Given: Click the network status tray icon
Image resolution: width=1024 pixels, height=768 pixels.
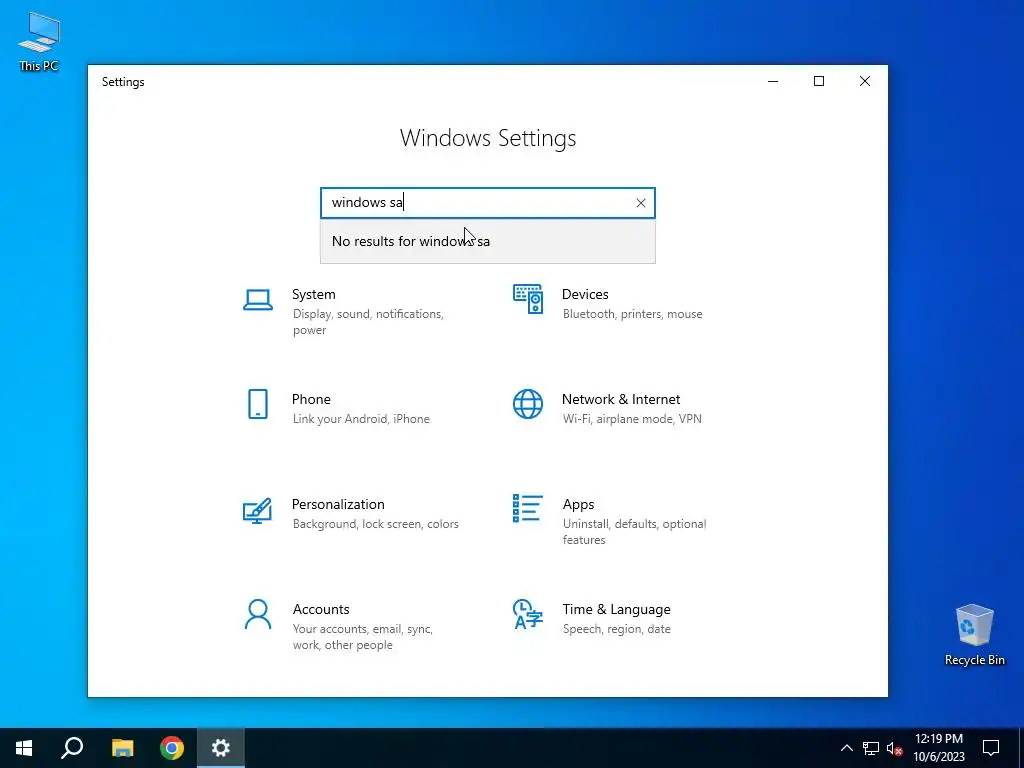Looking at the screenshot, I should 871,748.
